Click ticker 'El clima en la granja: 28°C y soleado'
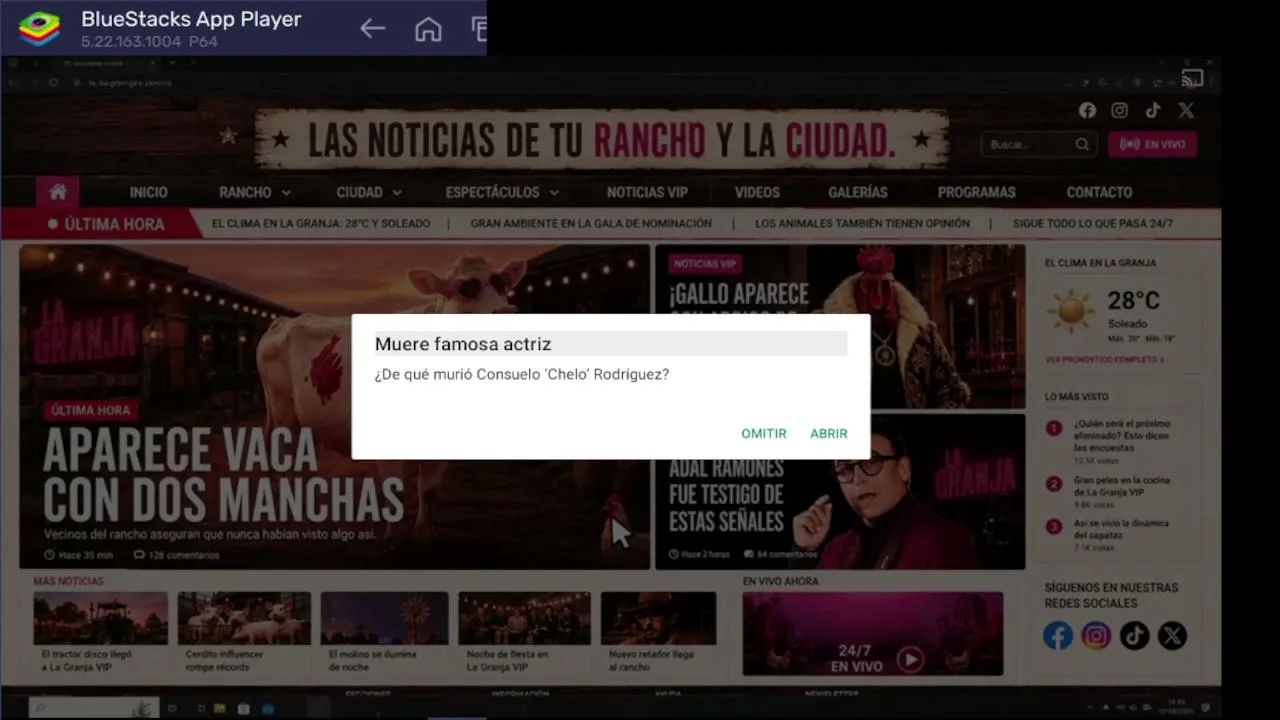This screenshot has width=1280, height=720. pos(321,224)
